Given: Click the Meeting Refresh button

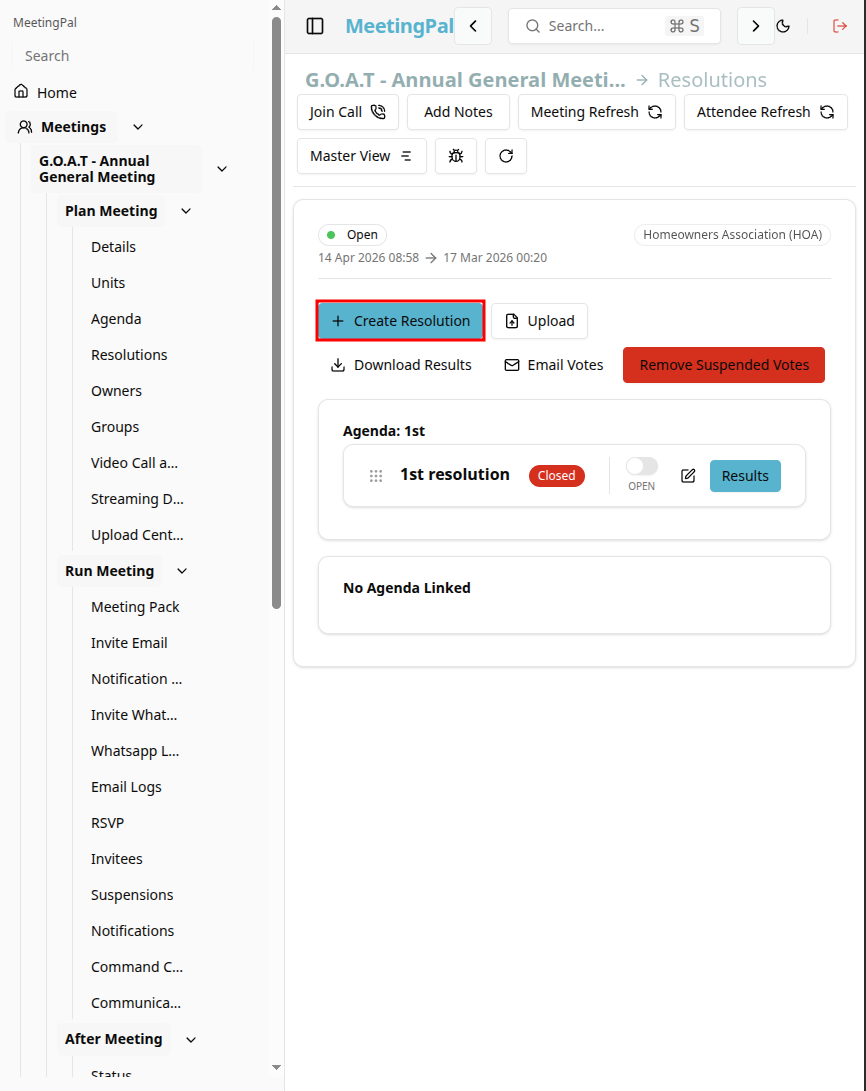Looking at the screenshot, I should tap(597, 112).
